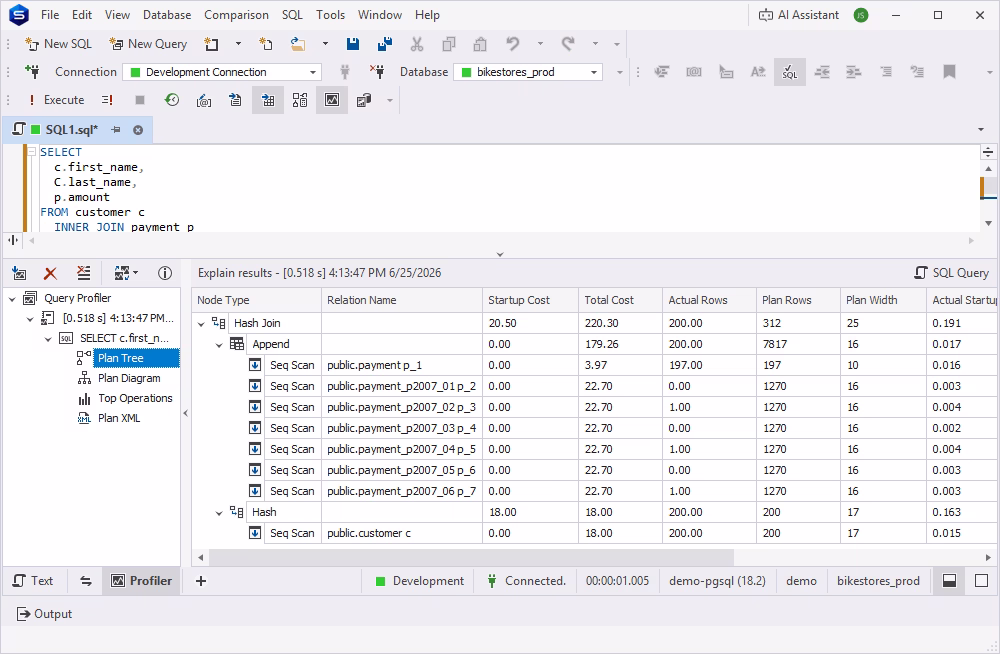Open the Output panel
This screenshot has height=654, width=1000.
pyautogui.click(x=44, y=614)
